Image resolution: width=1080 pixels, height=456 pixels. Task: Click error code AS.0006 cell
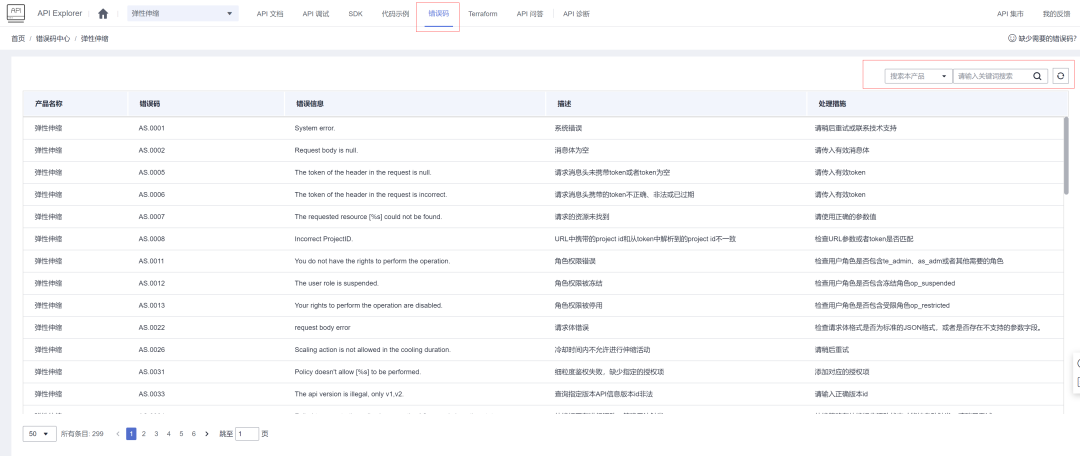click(x=152, y=194)
